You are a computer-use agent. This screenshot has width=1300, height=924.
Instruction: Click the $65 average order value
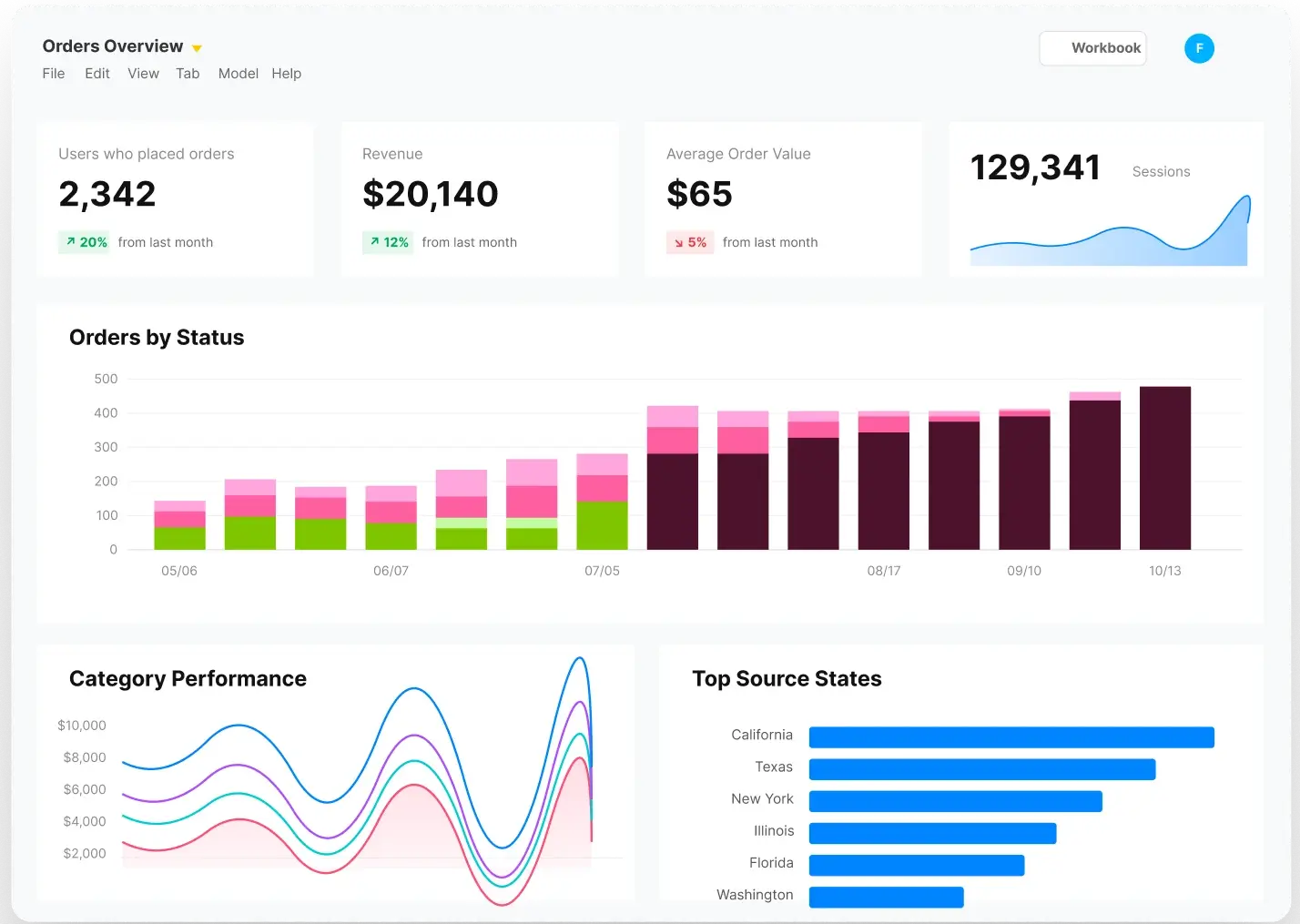[699, 194]
